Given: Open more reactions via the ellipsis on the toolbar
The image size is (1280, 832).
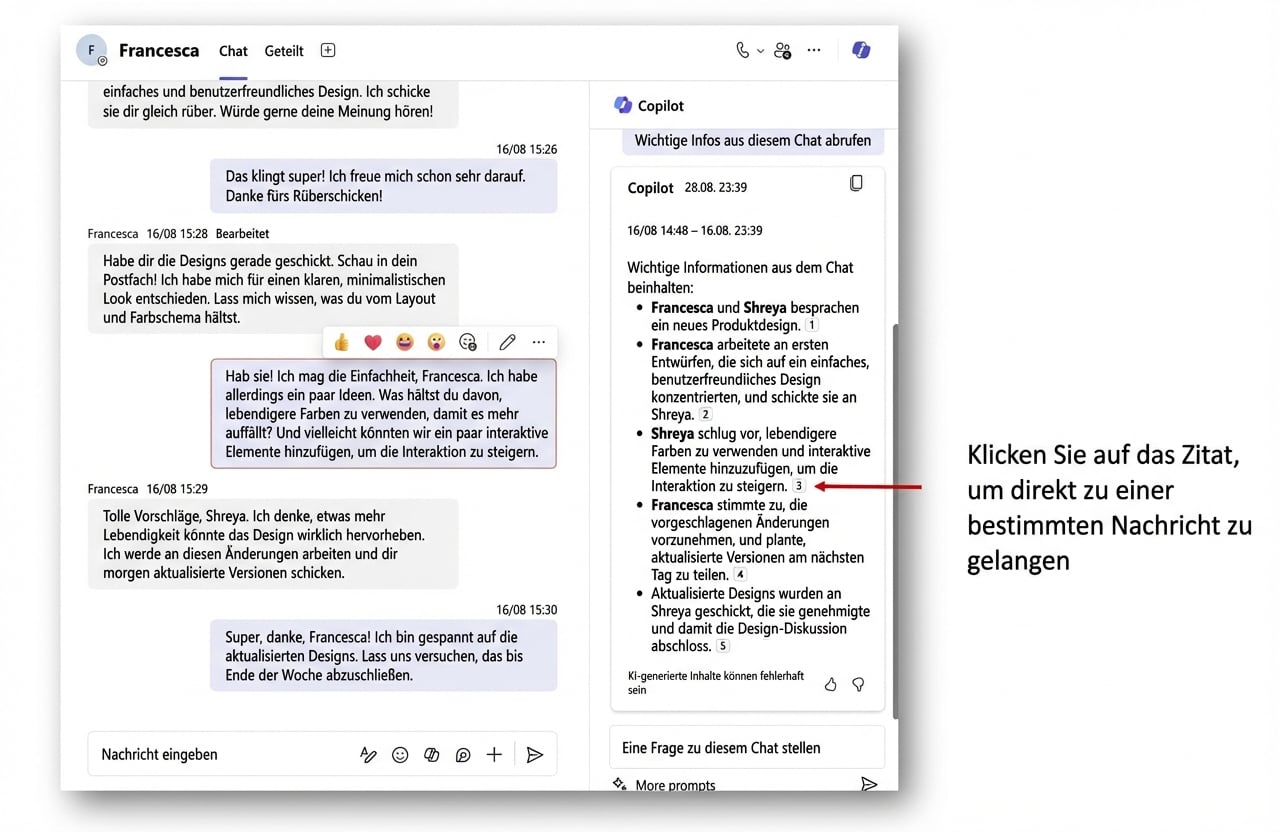Looking at the screenshot, I should point(538,341).
